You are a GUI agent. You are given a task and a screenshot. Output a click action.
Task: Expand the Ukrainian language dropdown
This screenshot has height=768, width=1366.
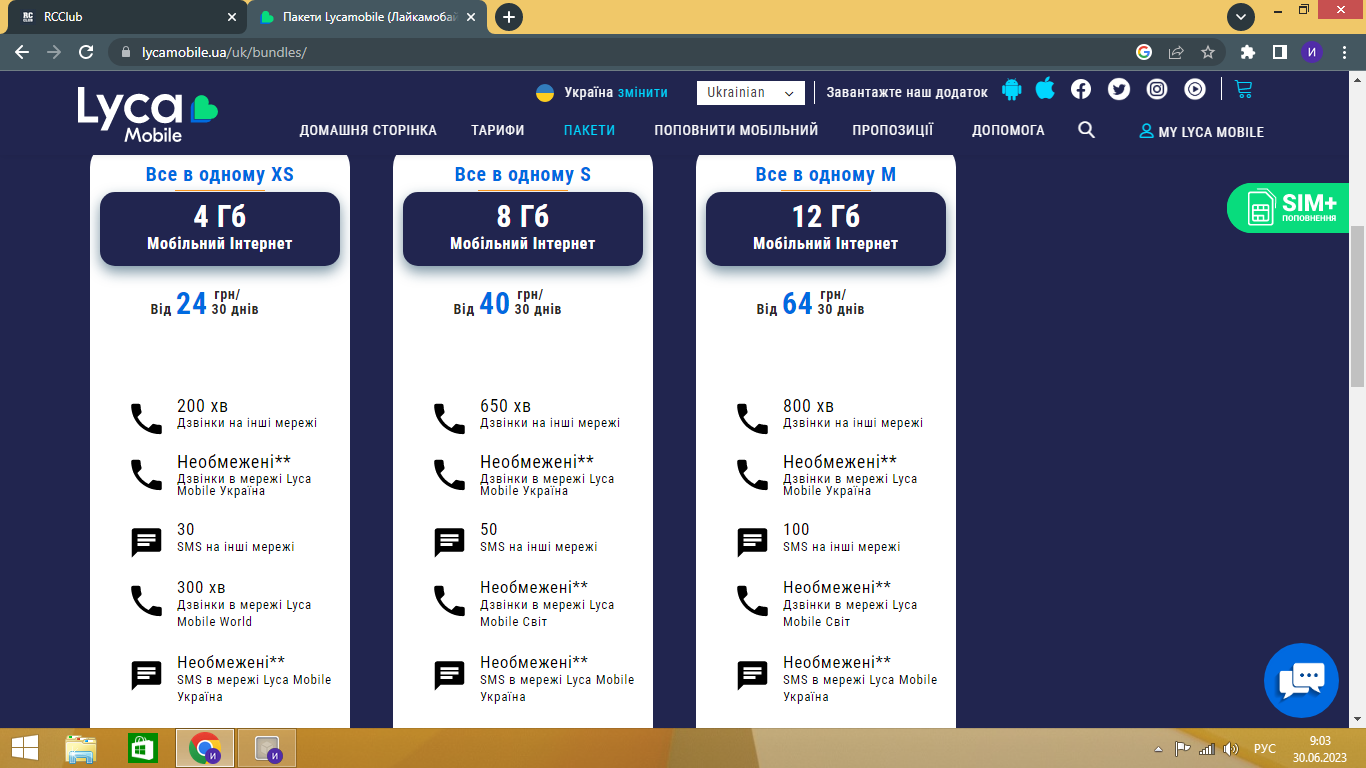click(751, 93)
